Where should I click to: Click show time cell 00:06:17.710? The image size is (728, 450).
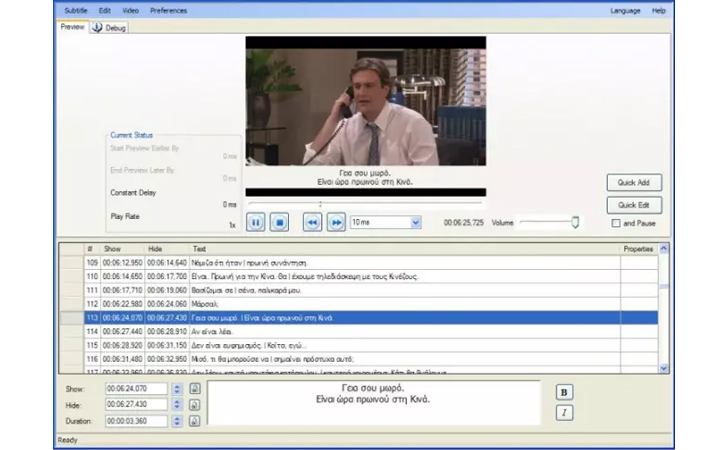coord(122,290)
